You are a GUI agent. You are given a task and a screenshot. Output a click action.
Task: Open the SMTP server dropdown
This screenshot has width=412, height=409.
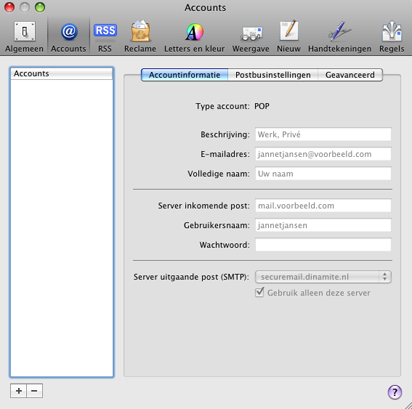pyautogui.click(x=323, y=277)
